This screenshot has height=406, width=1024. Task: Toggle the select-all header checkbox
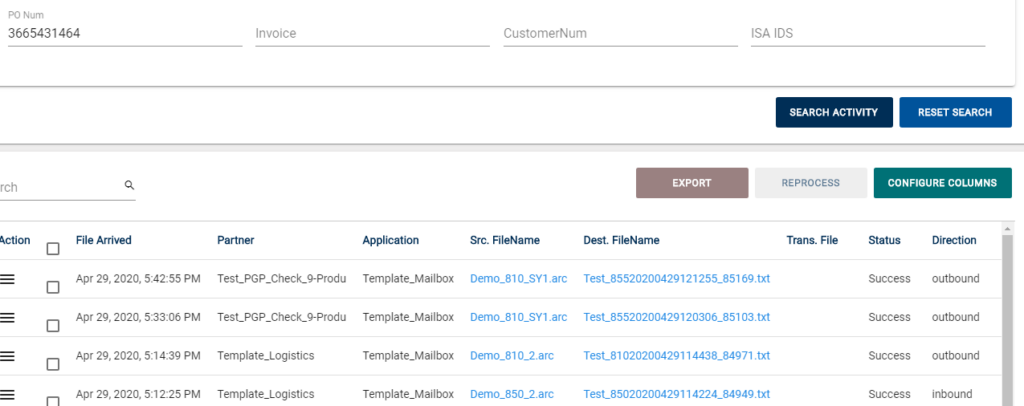coord(53,249)
